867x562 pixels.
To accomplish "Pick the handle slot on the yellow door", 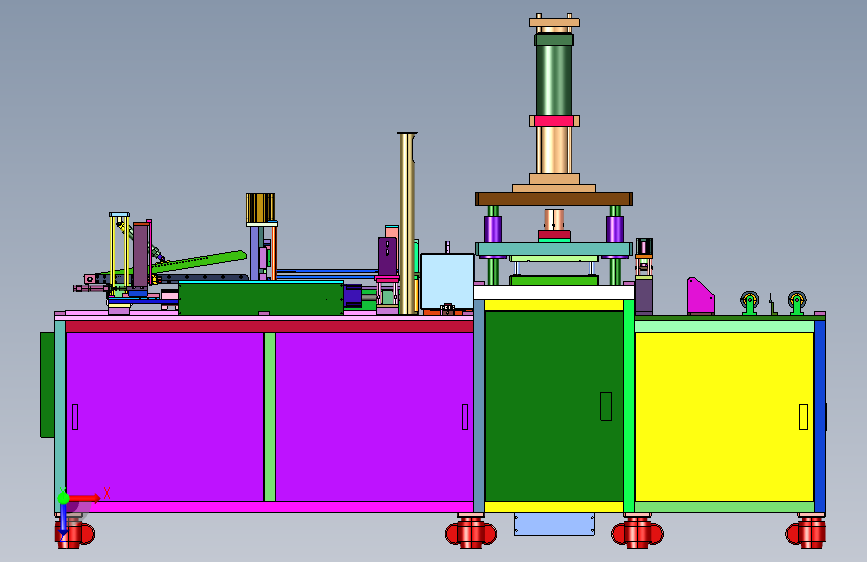I will (x=803, y=417).
